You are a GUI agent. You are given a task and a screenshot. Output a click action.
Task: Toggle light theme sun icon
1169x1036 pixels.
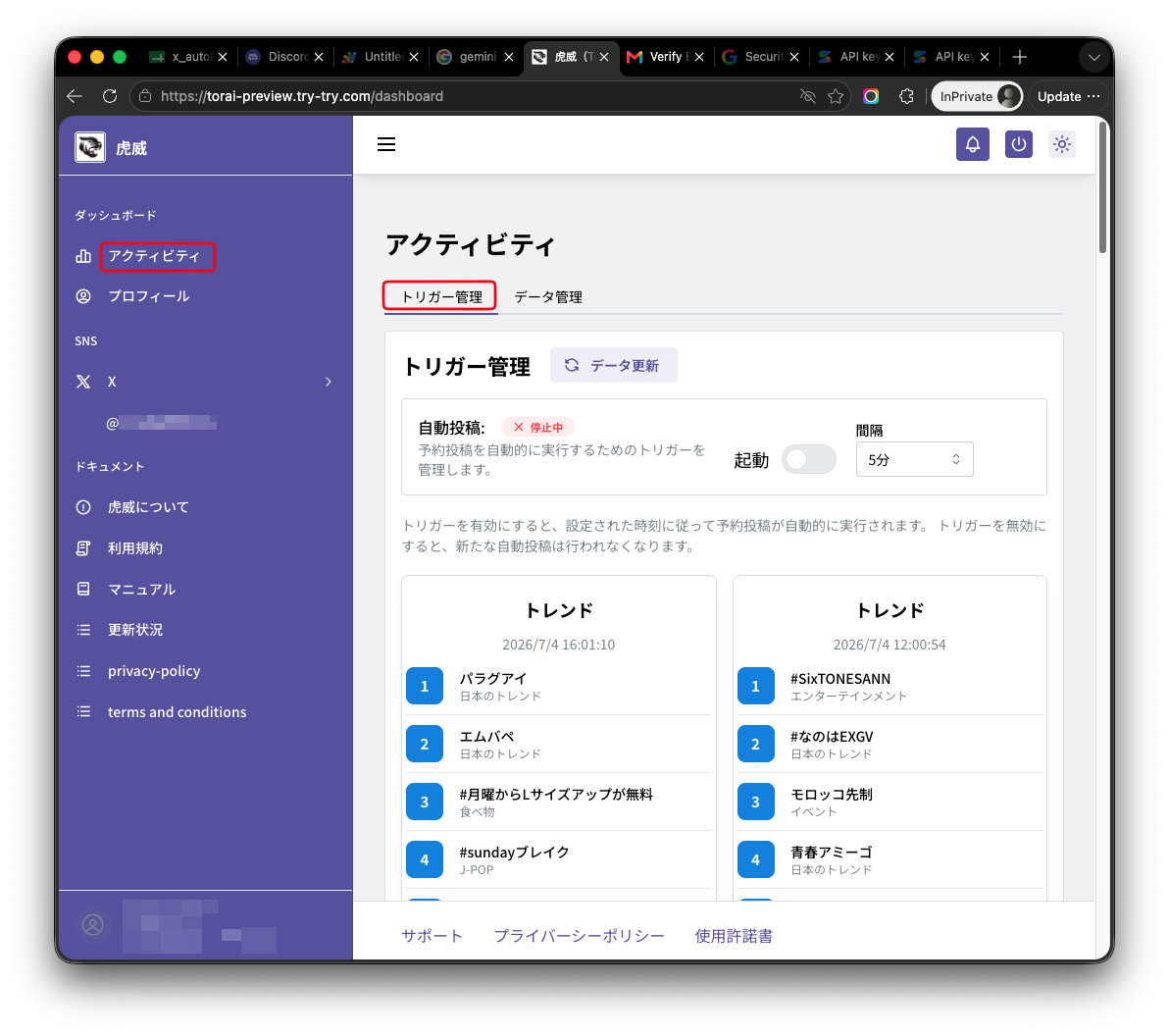(x=1062, y=144)
